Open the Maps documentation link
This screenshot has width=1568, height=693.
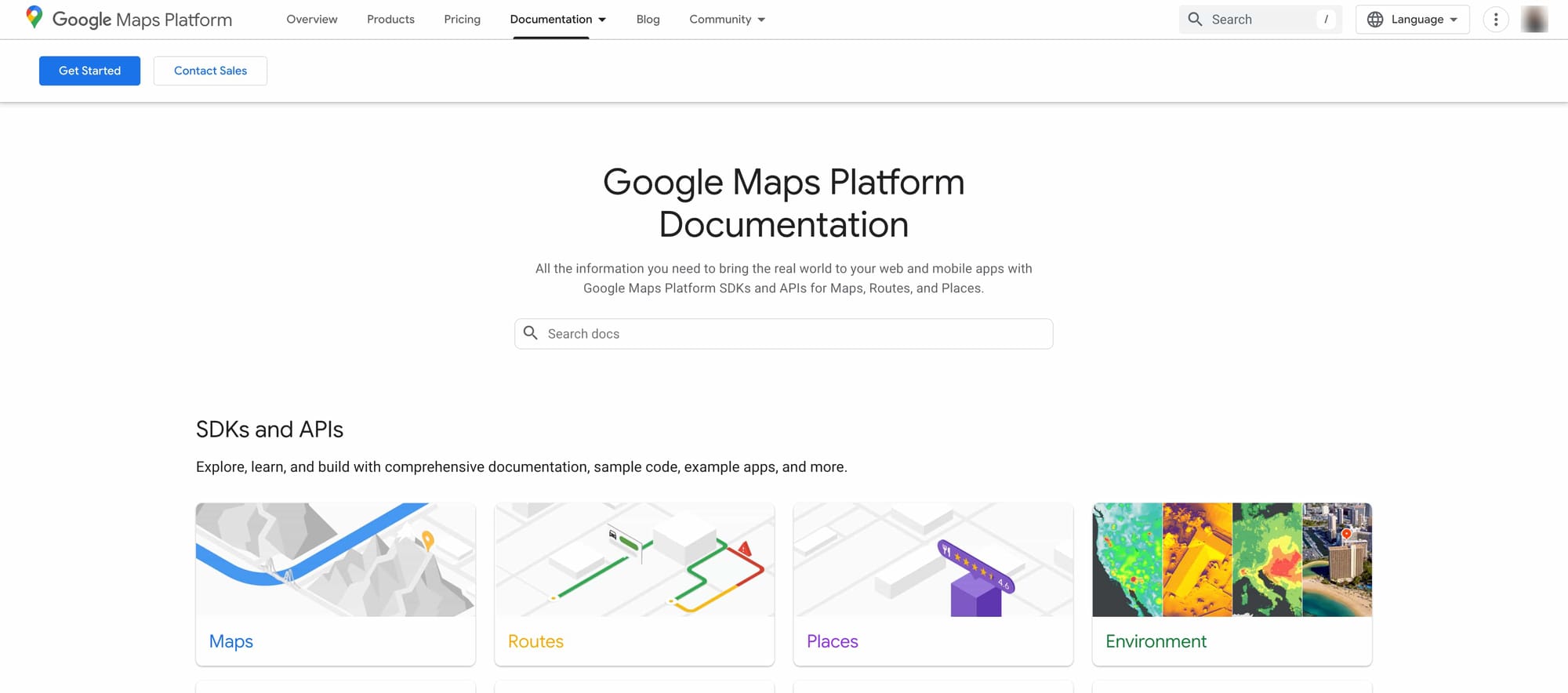pos(231,641)
